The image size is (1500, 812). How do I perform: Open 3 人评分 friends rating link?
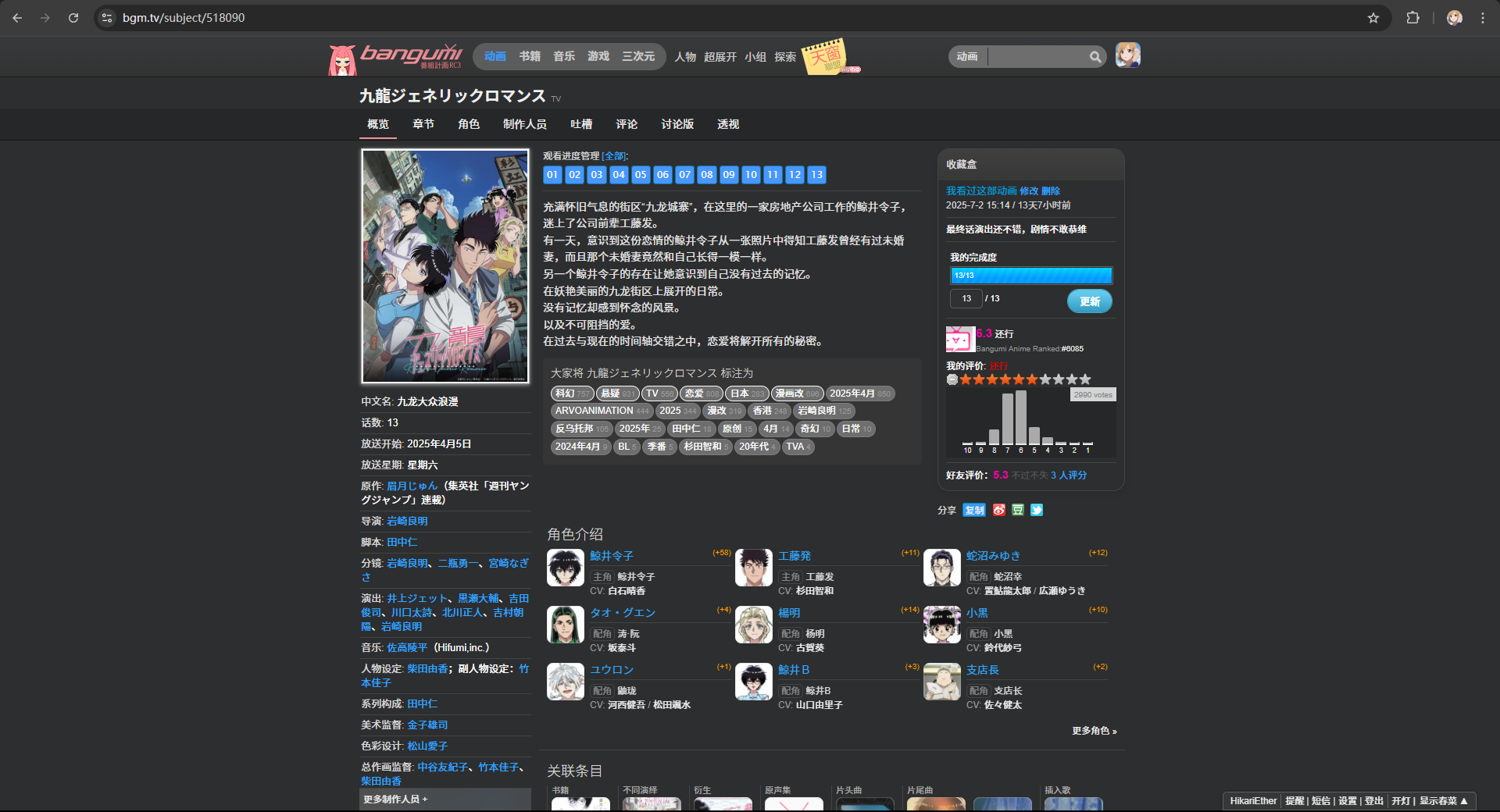(x=1069, y=475)
